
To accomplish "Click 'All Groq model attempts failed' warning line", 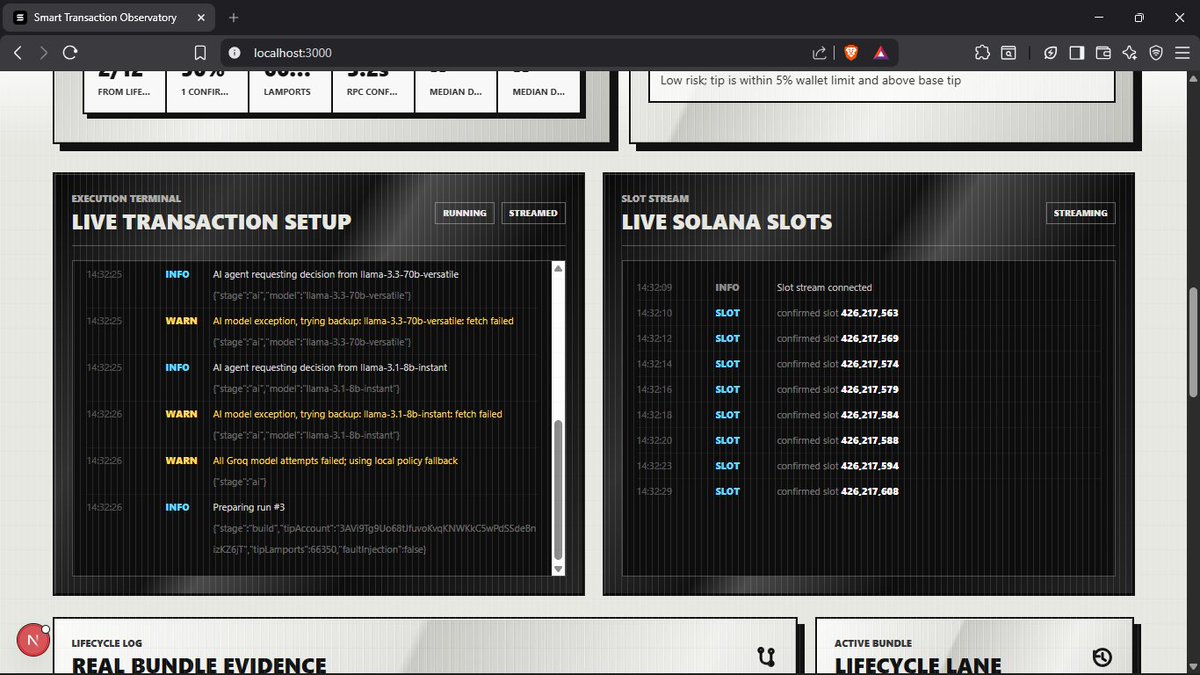I will [x=335, y=461].
